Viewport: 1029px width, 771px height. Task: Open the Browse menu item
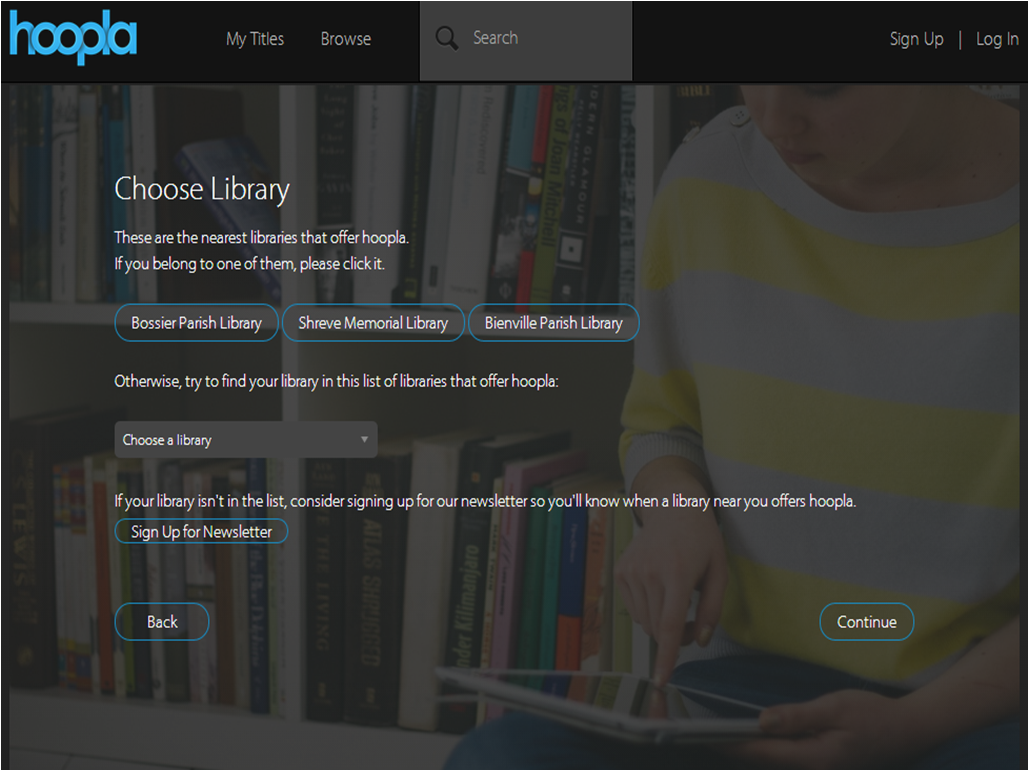[x=346, y=39]
